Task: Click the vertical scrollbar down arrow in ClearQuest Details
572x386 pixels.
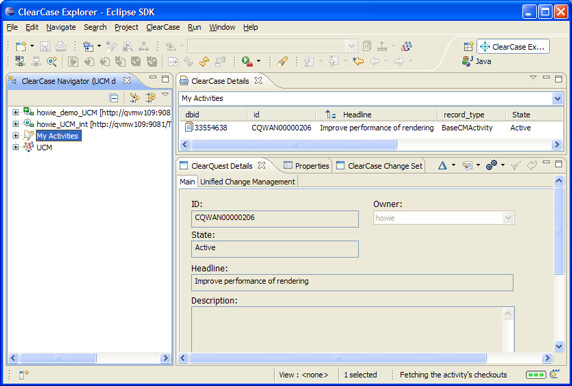Action: coord(559,346)
